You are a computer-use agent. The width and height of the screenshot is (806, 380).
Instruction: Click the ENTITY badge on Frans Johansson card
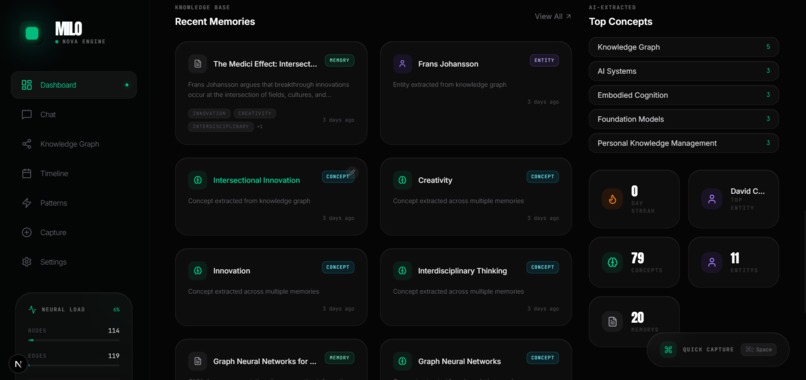tap(544, 60)
